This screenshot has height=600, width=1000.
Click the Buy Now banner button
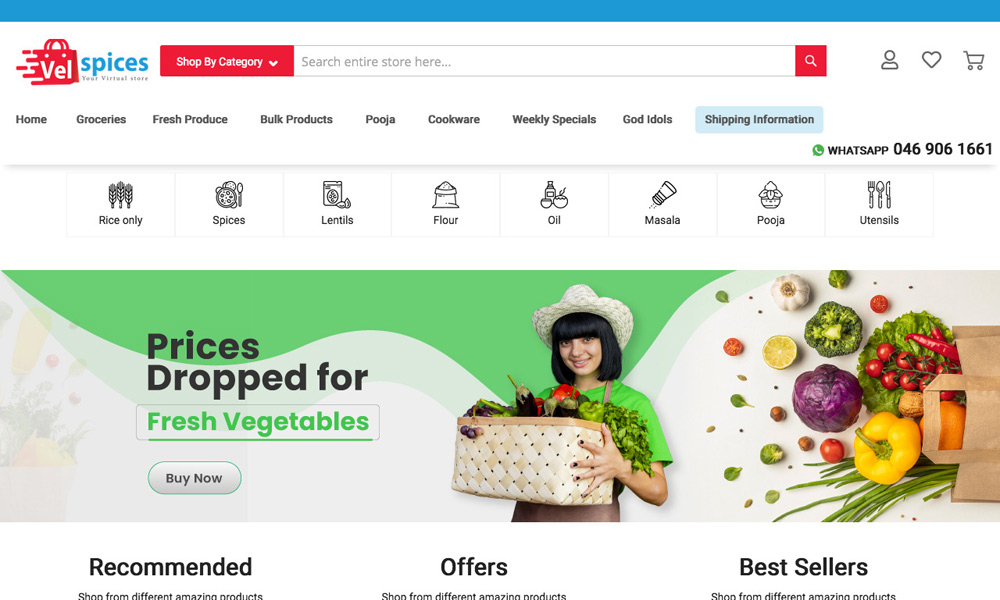[x=195, y=478]
